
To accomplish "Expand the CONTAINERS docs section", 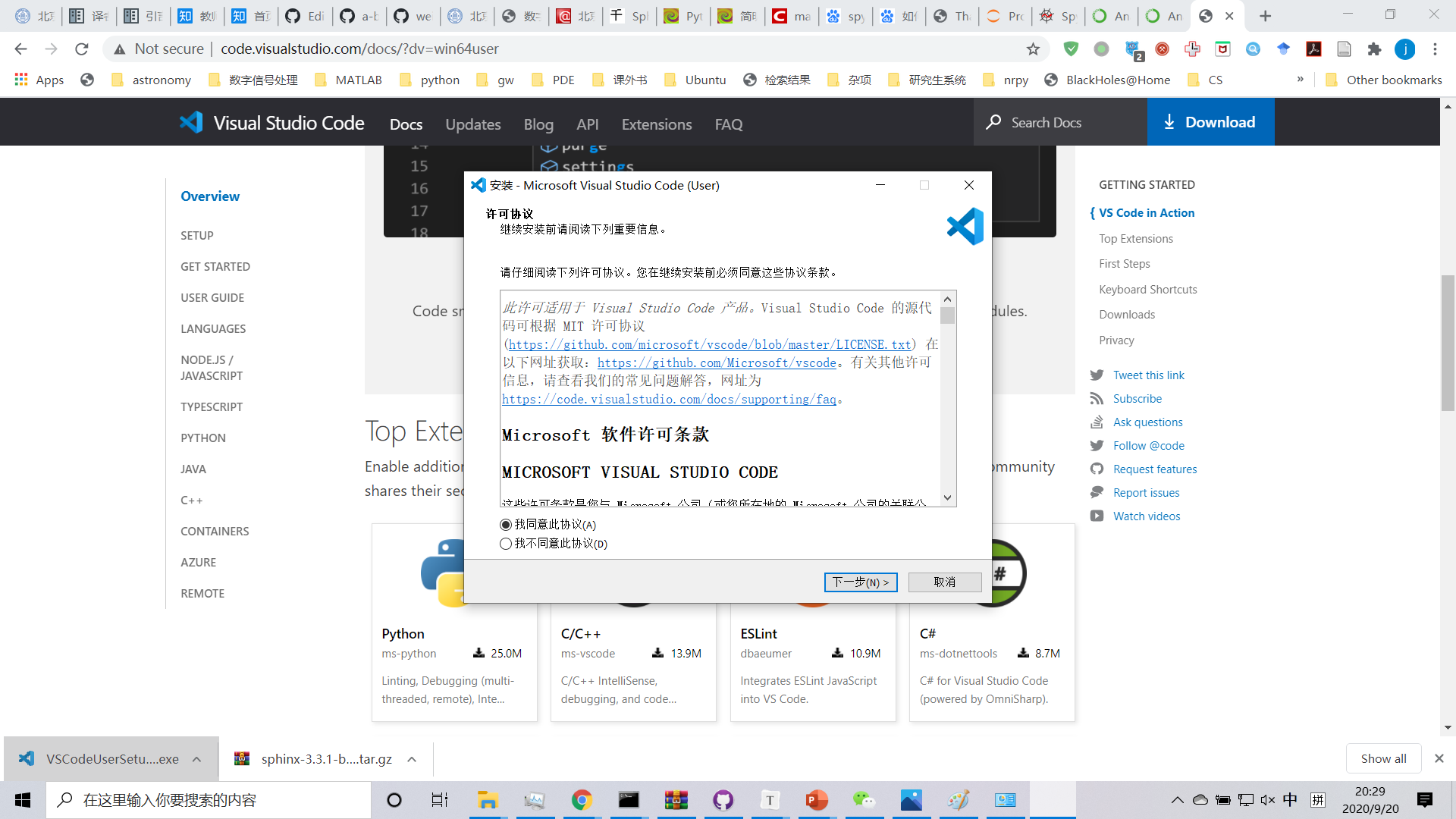I will tap(215, 532).
